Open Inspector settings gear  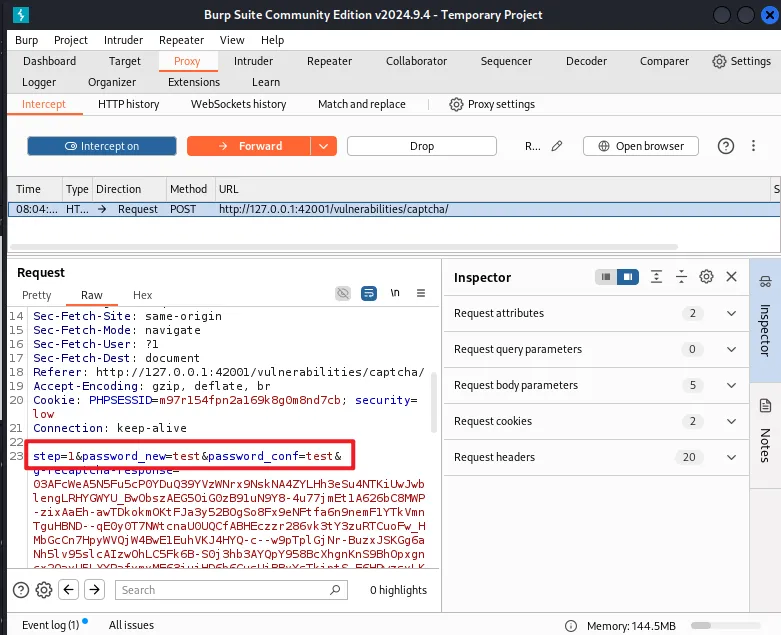point(706,276)
